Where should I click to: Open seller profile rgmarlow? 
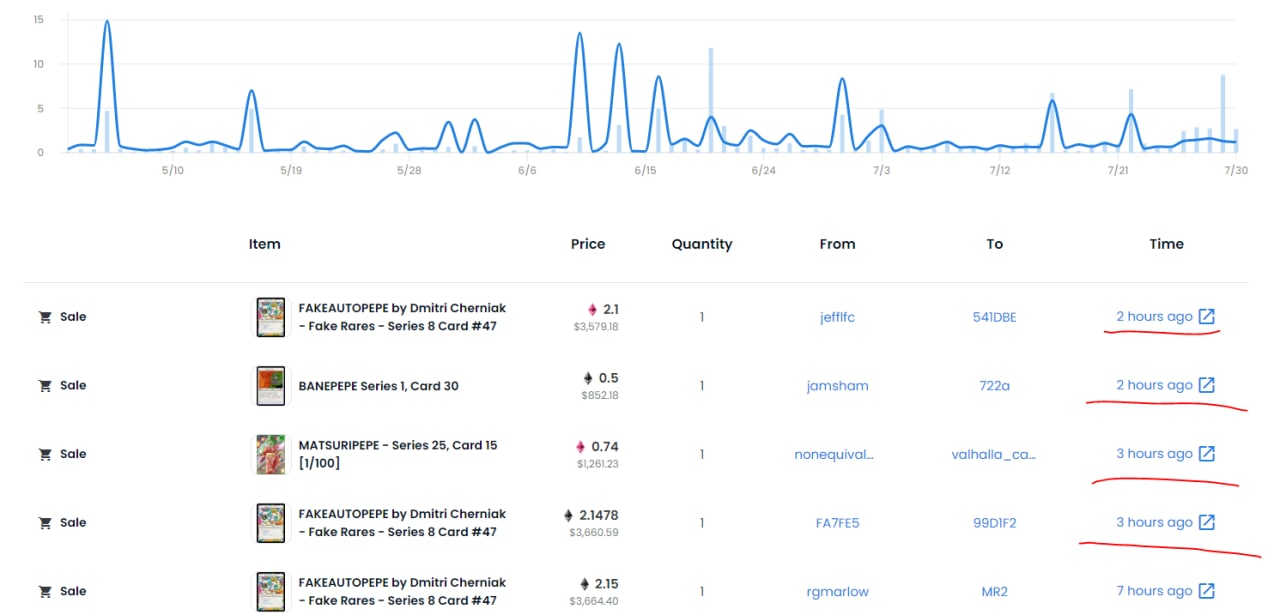(x=837, y=592)
